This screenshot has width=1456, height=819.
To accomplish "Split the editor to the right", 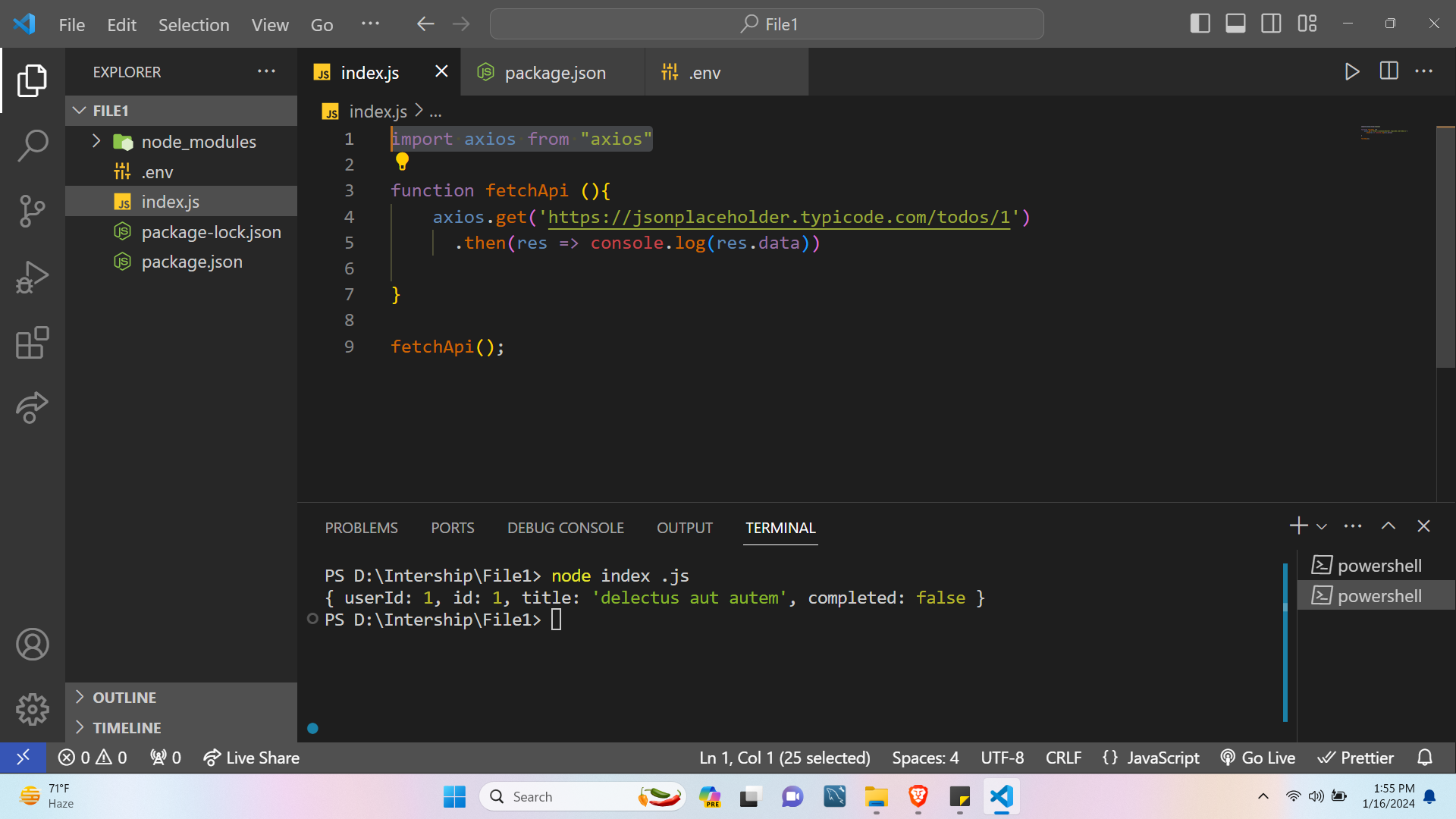I will pos(1389,72).
